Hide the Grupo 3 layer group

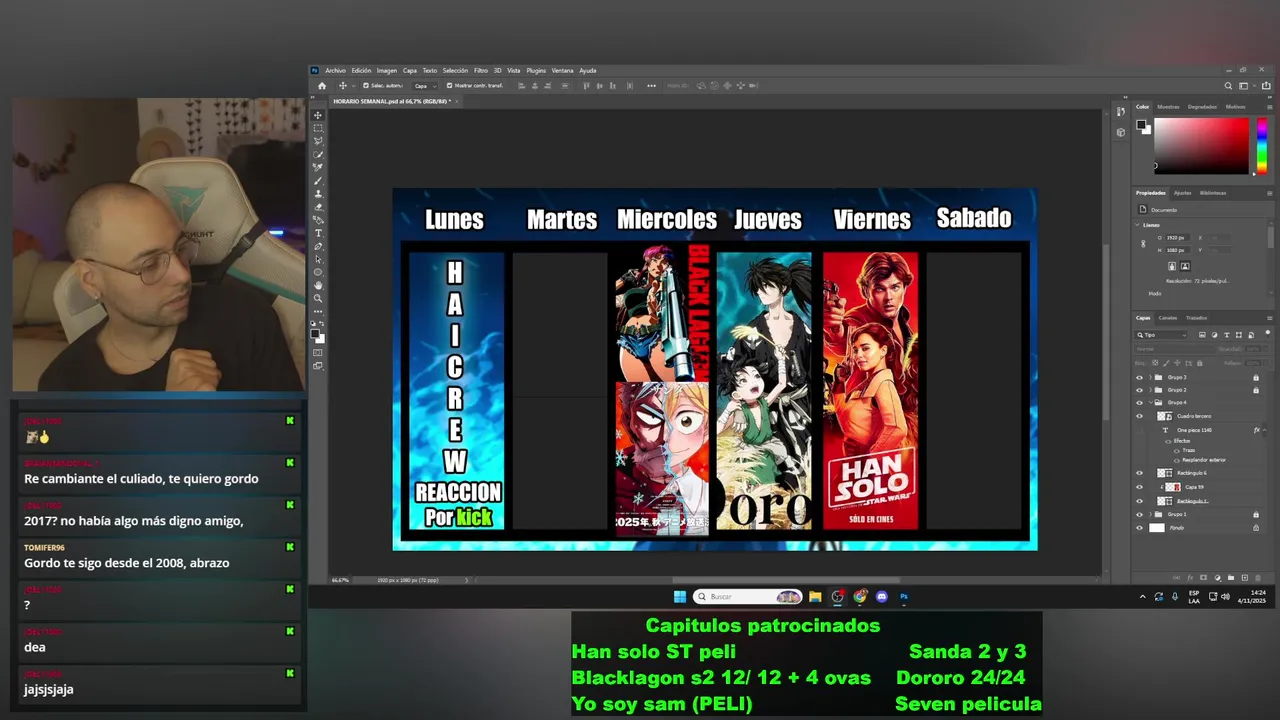point(1140,377)
